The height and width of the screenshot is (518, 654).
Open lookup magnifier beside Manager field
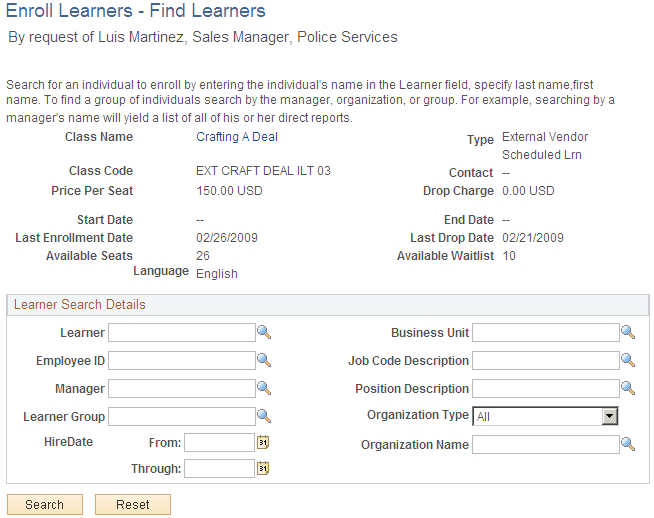pos(264,388)
